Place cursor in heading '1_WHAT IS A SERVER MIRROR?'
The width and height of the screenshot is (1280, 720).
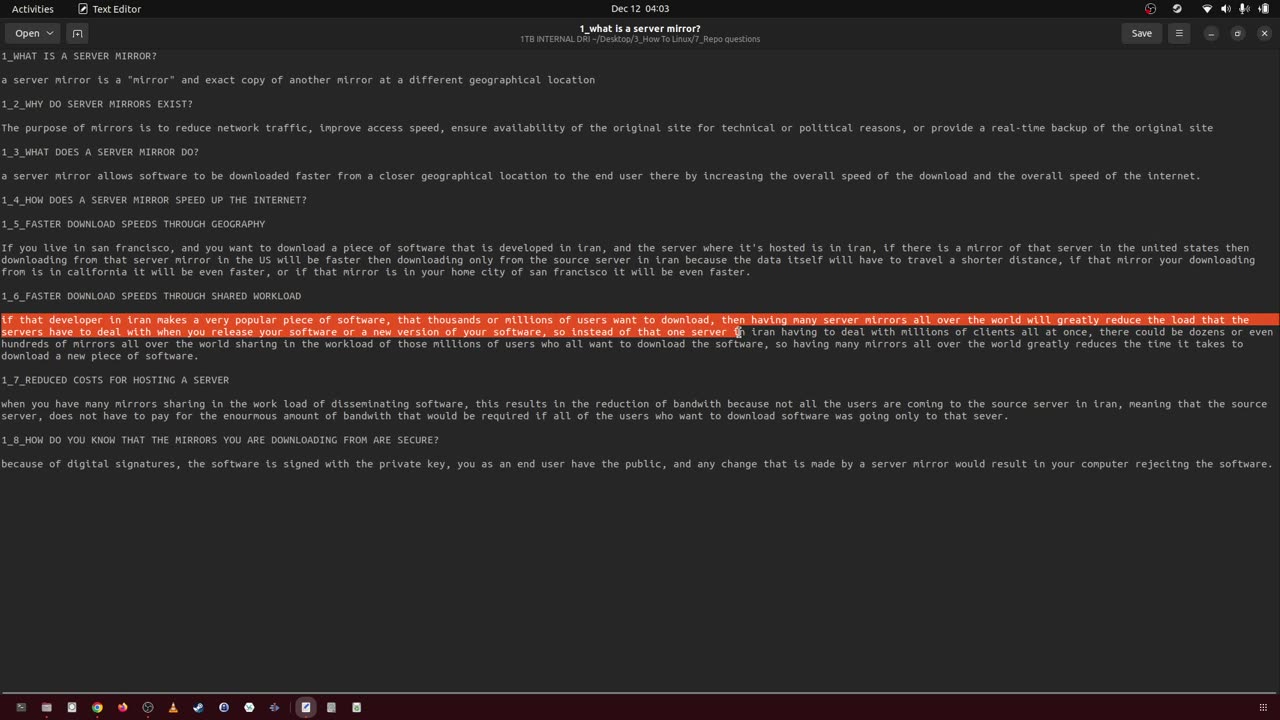tap(79, 56)
